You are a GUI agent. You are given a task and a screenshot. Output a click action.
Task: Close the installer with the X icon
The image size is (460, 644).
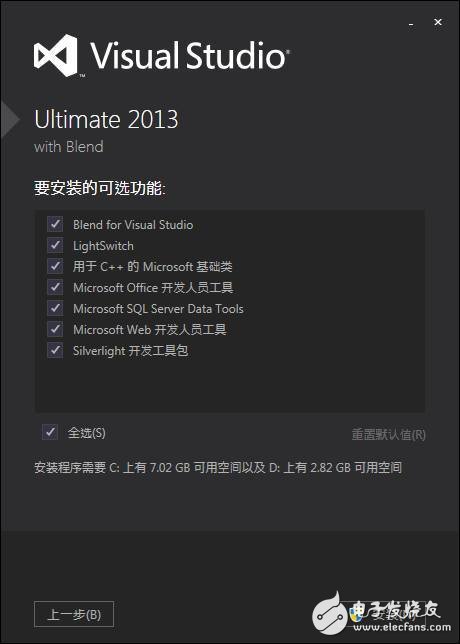pos(438,23)
